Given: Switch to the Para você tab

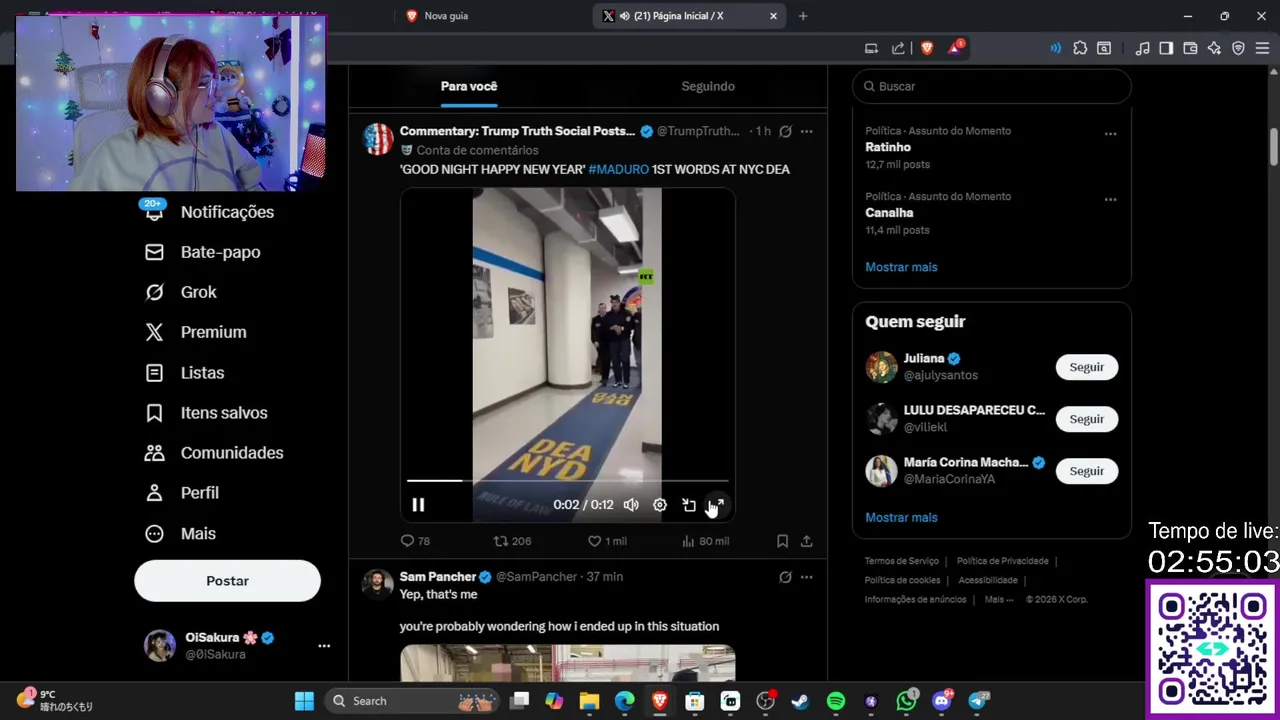Looking at the screenshot, I should tap(468, 86).
